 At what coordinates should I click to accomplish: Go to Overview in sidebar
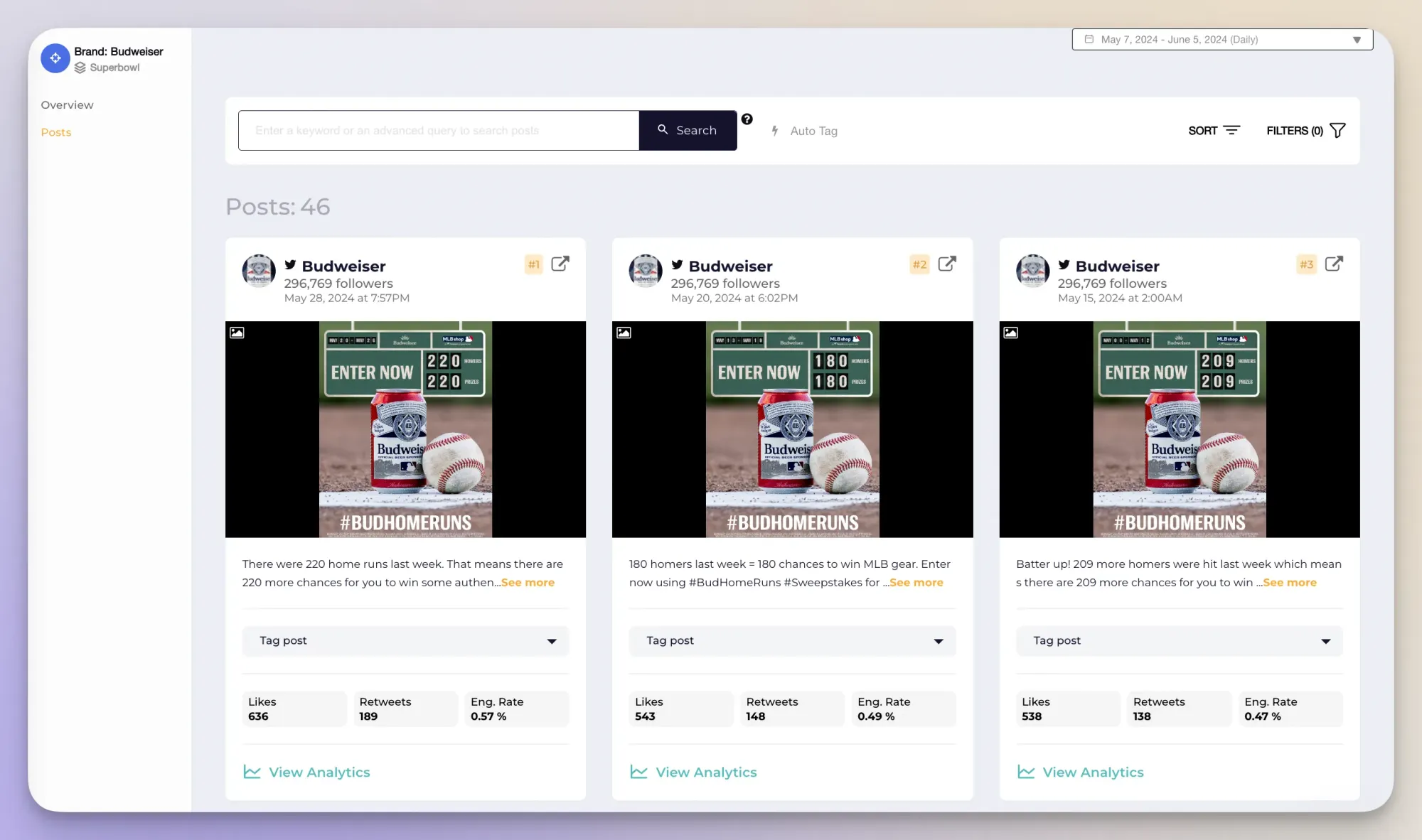[67, 105]
